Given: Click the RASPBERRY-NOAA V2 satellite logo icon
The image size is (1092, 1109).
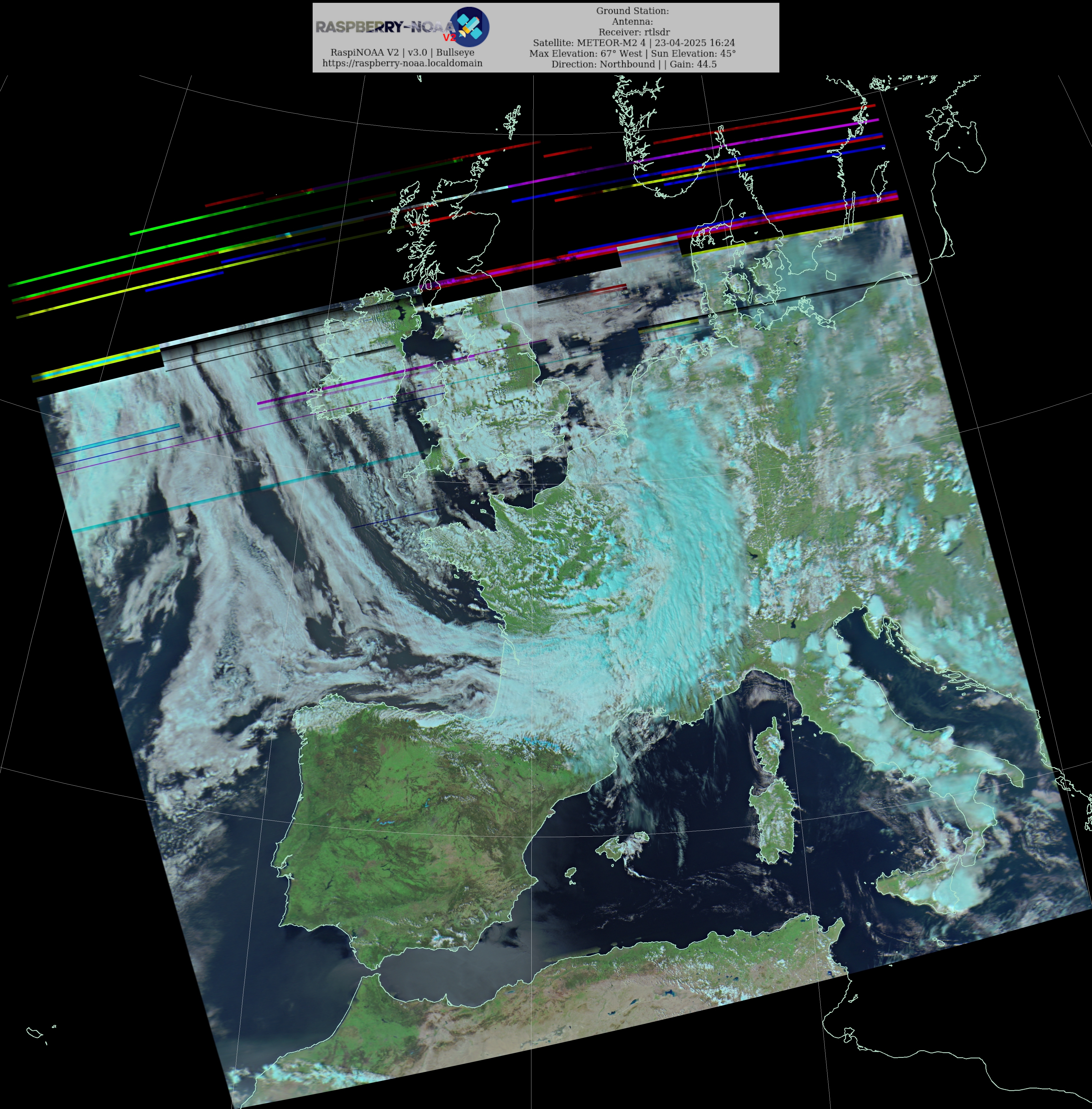Looking at the screenshot, I should pyautogui.click(x=469, y=26).
